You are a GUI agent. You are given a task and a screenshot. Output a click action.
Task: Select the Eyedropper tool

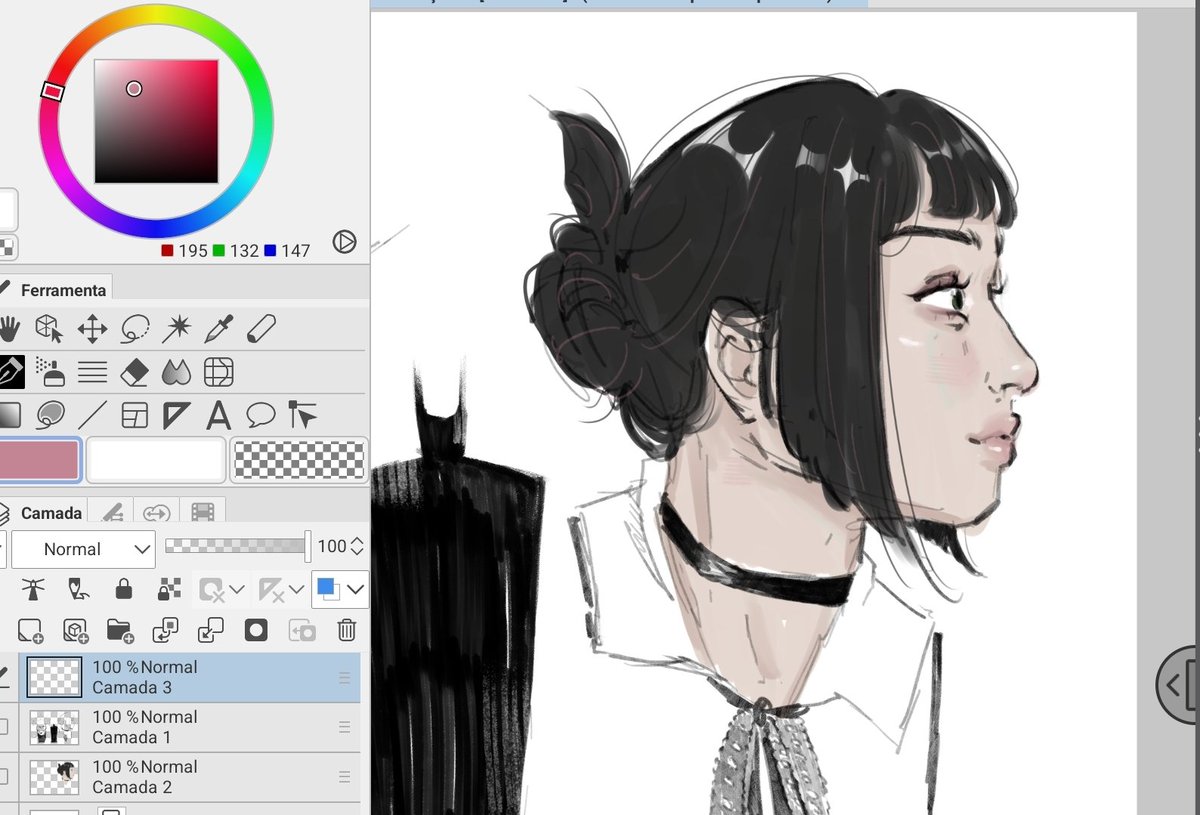(x=219, y=328)
